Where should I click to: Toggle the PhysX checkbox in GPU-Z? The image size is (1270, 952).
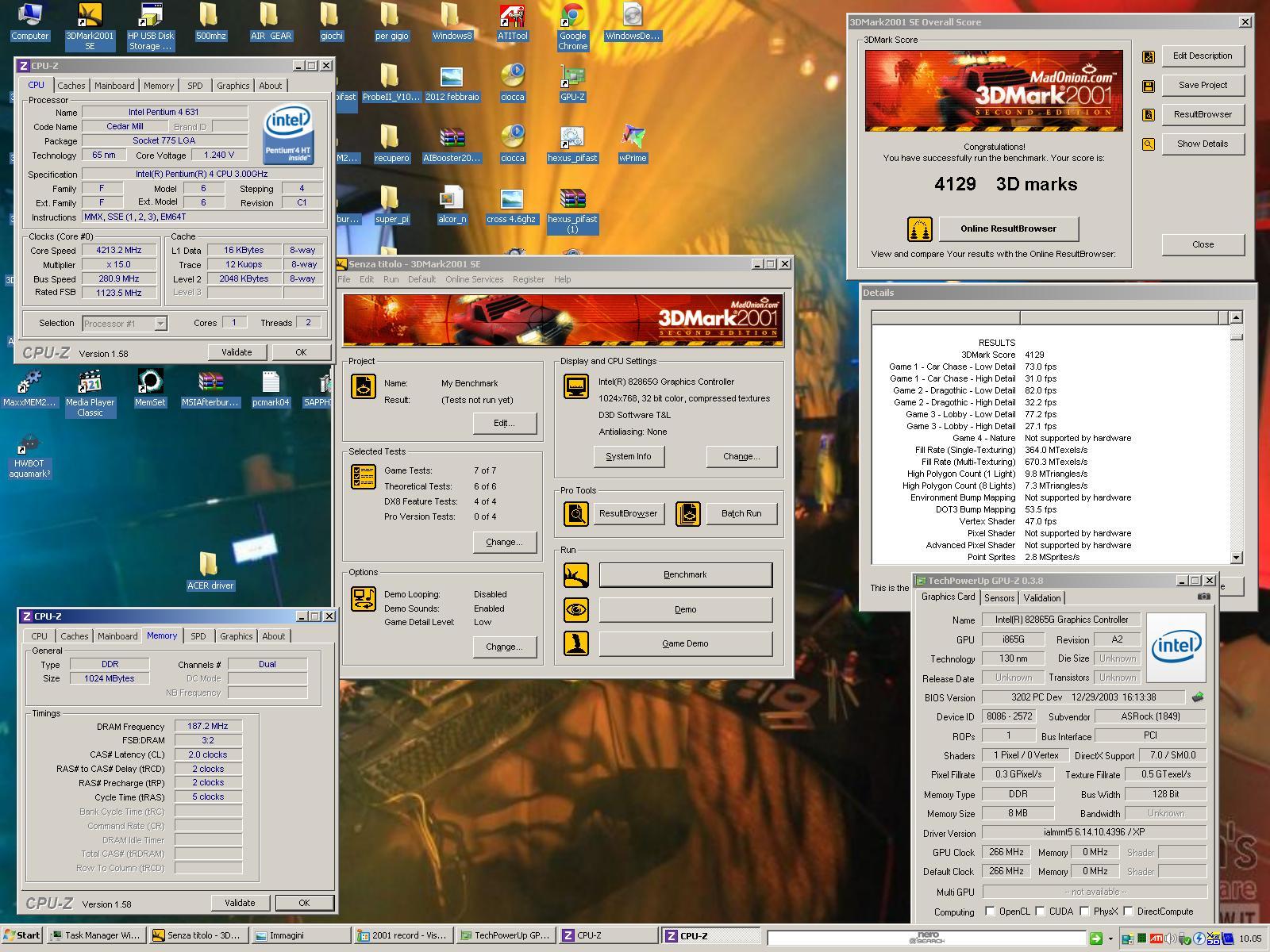pyautogui.click(x=1084, y=911)
